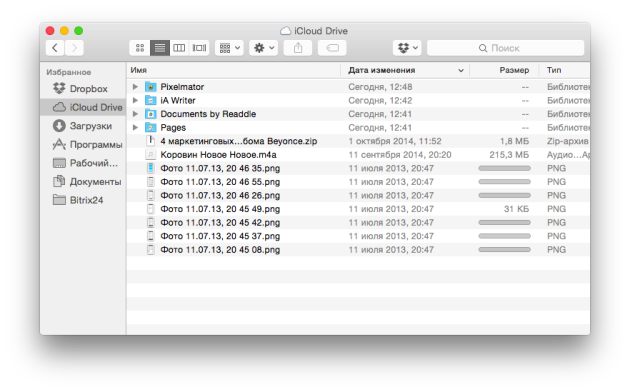The width and height of the screenshot is (630, 392).
Task: Click the Поиск search field
Action: pos(505,48)
